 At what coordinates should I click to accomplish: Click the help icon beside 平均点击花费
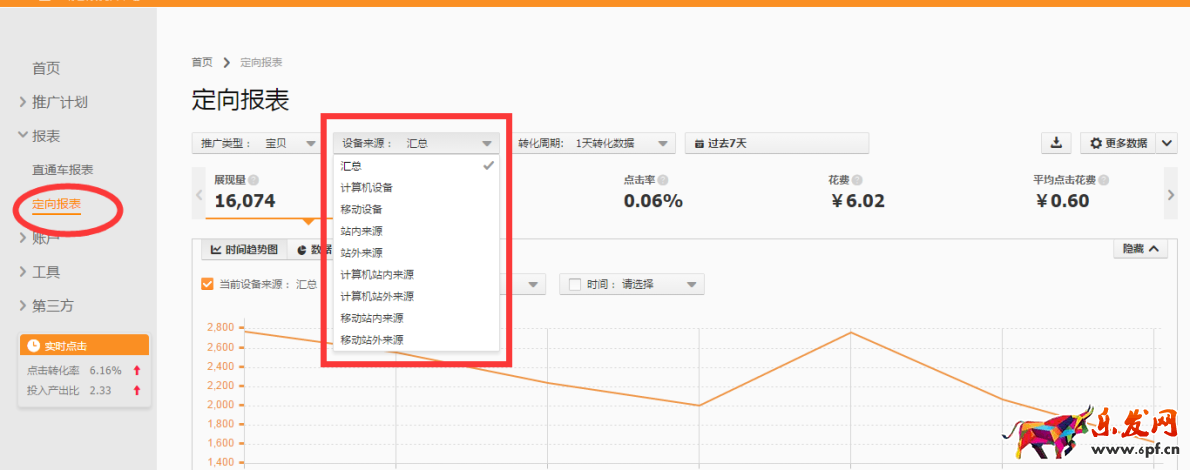coord(1104,181)
